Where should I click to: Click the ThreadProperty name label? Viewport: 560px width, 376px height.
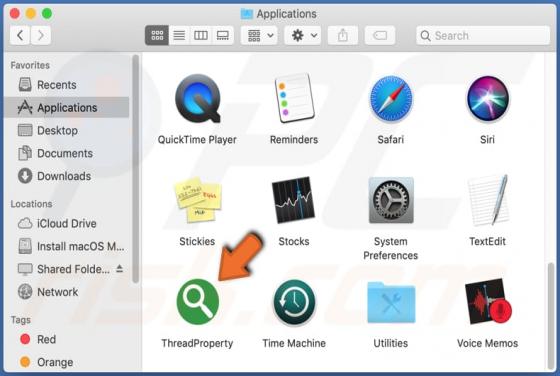[x=197, y=343]
